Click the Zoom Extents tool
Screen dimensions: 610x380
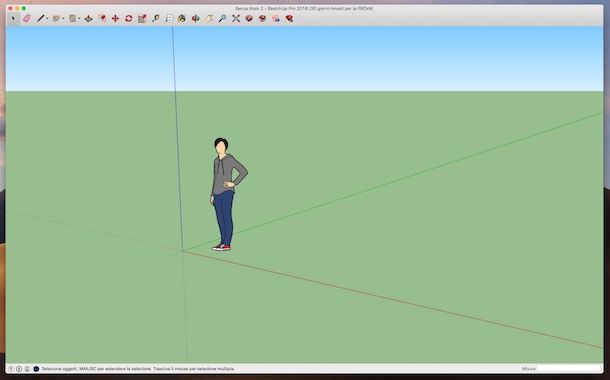[x=236, y=18]
